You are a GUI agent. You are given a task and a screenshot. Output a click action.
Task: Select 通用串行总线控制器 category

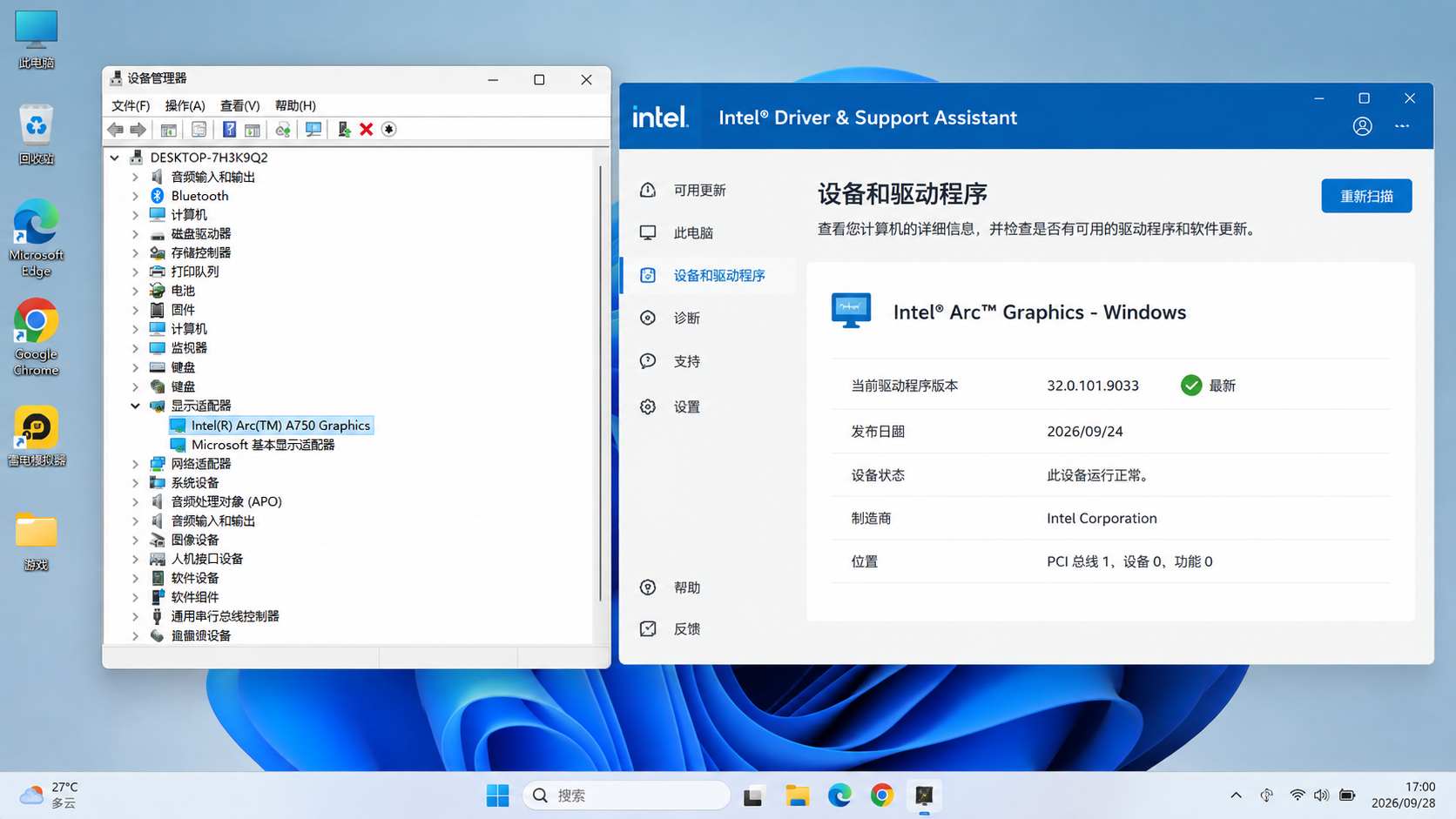(225, 616)
